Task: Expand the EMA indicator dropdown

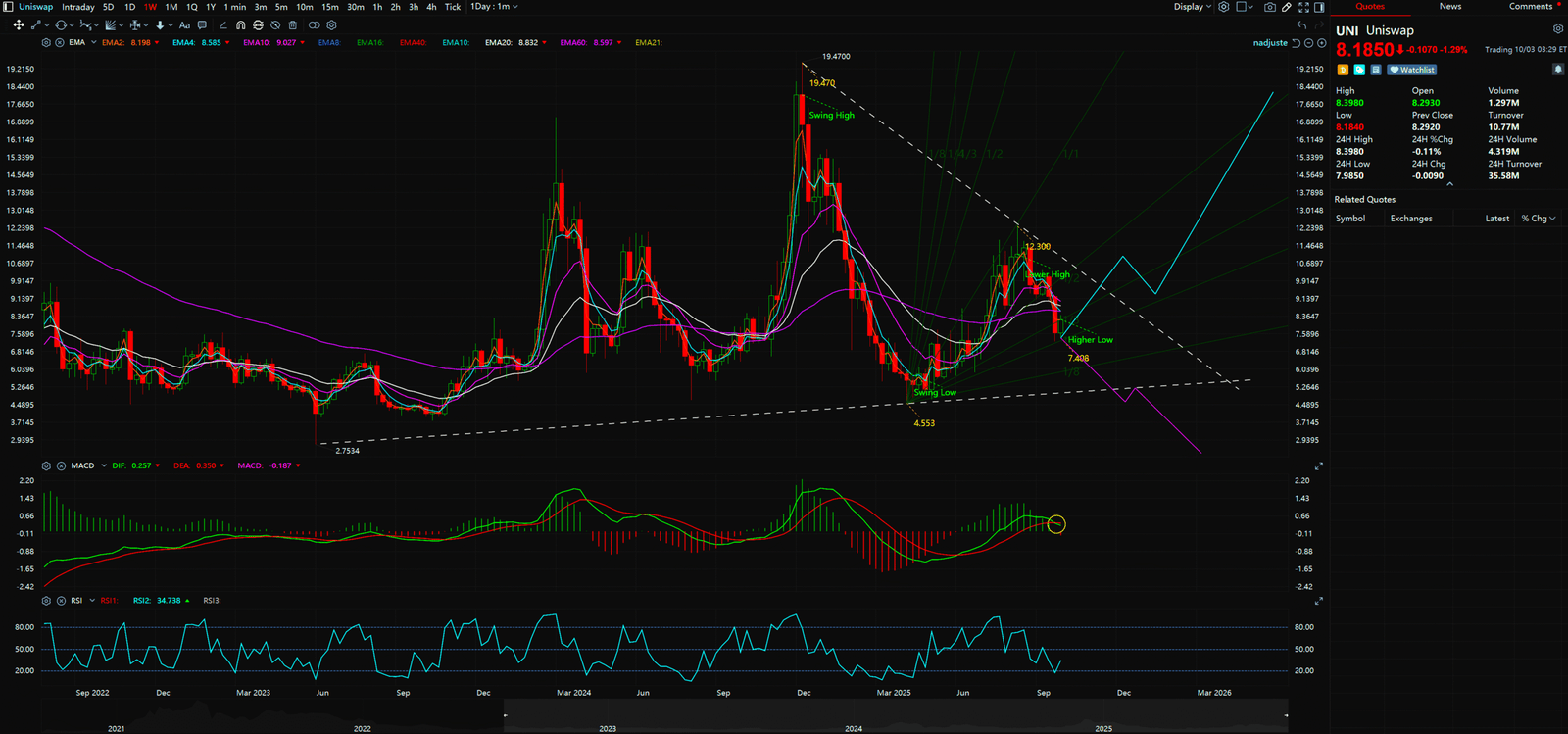Action: tap(93, 43)
